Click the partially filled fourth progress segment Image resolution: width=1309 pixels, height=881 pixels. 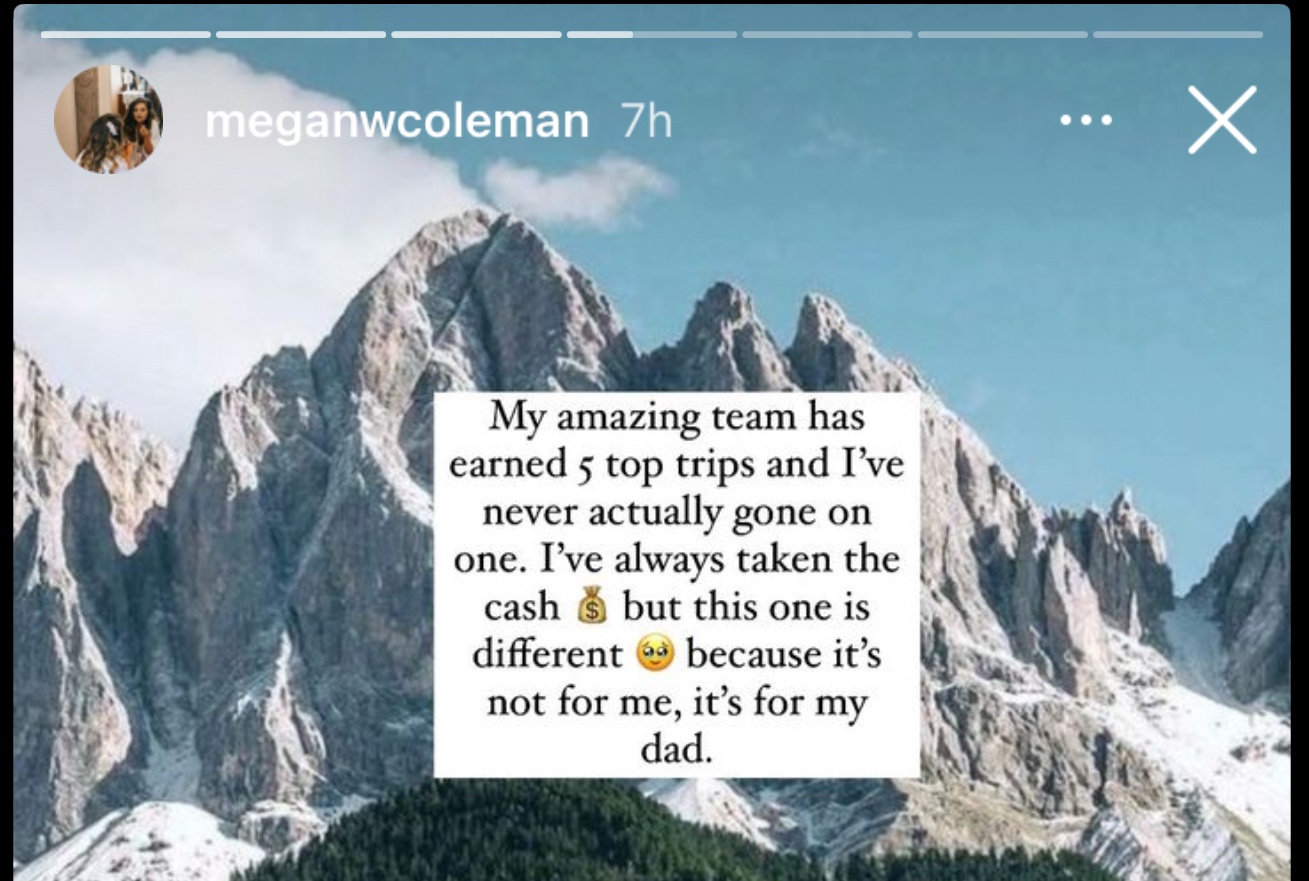click(652, 34)
